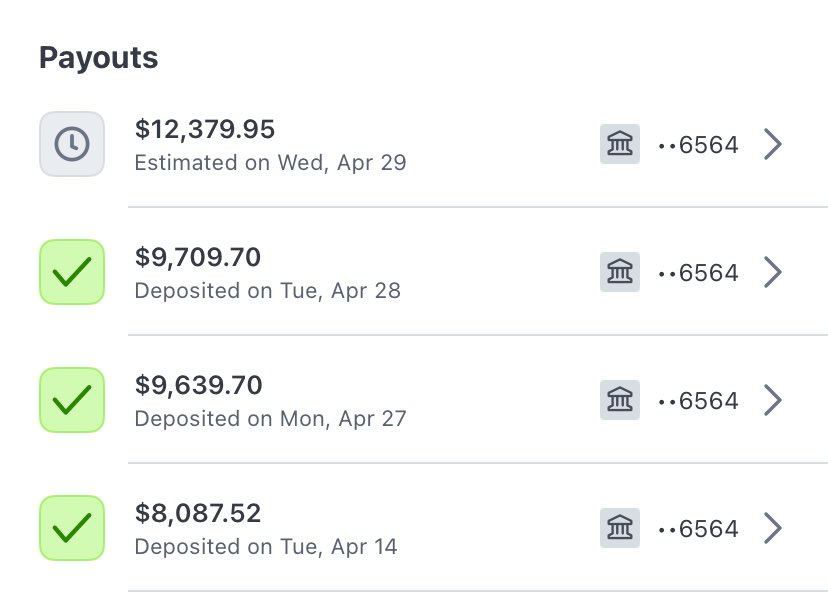Select the $12,379.95 payout amount
The height and width of the screenshot is (592, 828).
tap(205, 129)
